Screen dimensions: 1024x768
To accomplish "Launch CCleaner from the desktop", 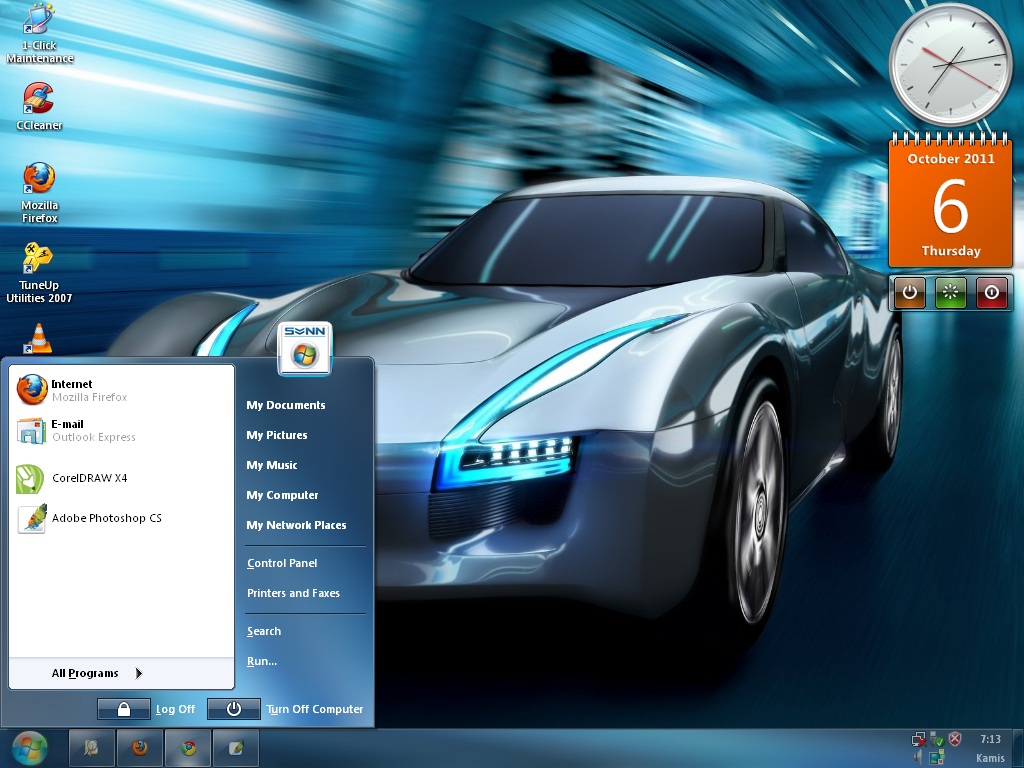I will coord(39,106).
